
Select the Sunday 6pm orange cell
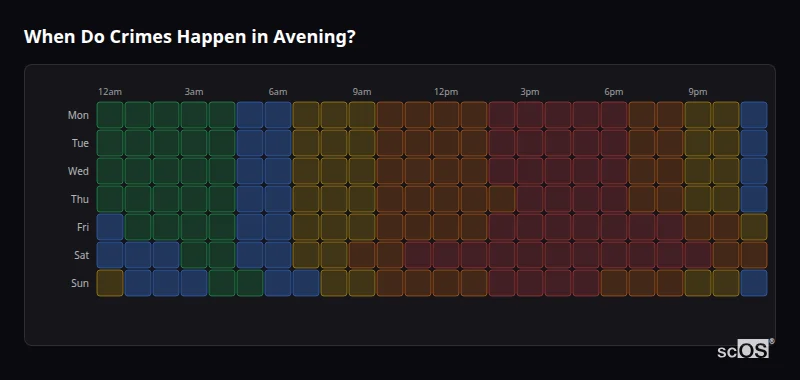coord(614,283)
